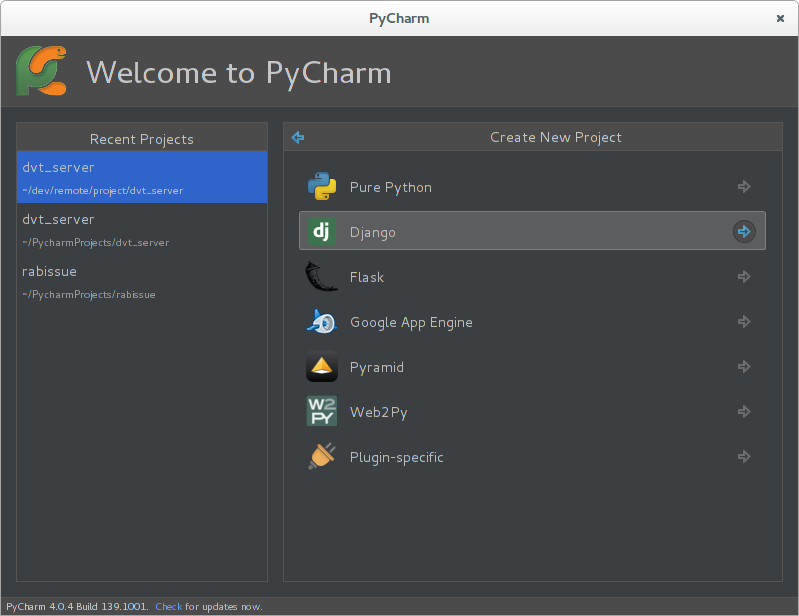Viewport: 799px width, 616px height.
Task: Pick the Flask project type
Action: click(x=532, y=277)
